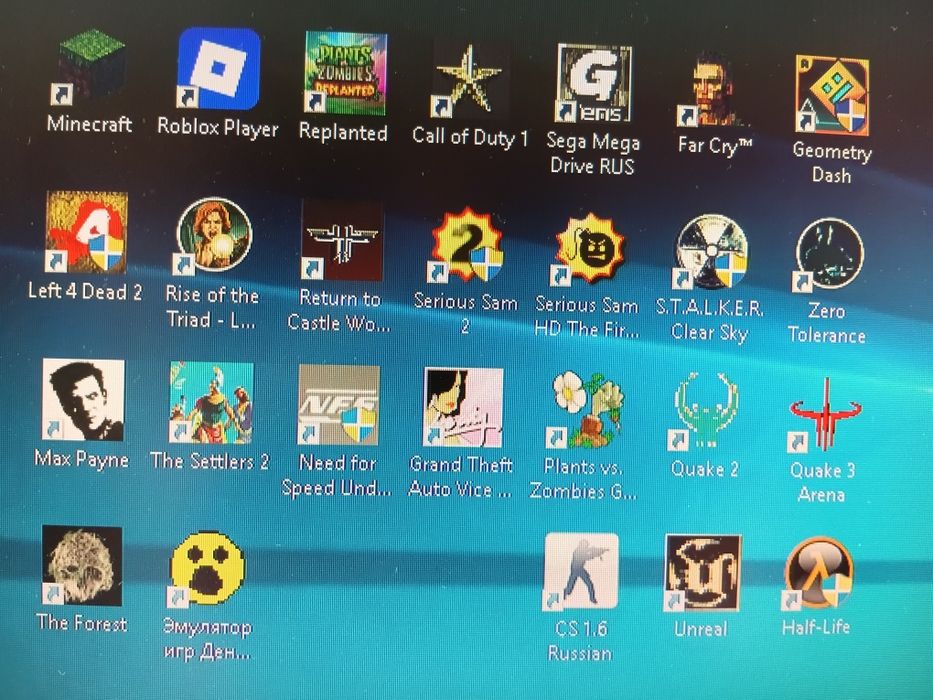Open Sega Mega Drive RUS emulator icon
Screen dimensions: 933x700
[x=593, y=82]
